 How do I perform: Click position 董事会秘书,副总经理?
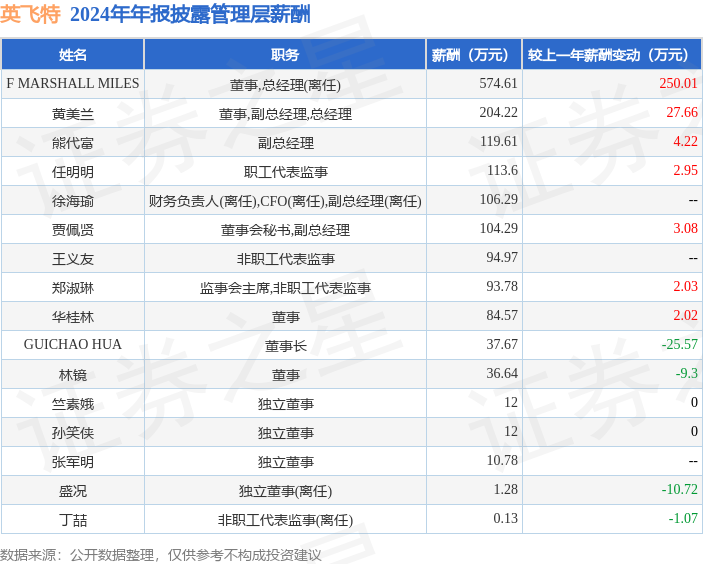click(285, 230)
